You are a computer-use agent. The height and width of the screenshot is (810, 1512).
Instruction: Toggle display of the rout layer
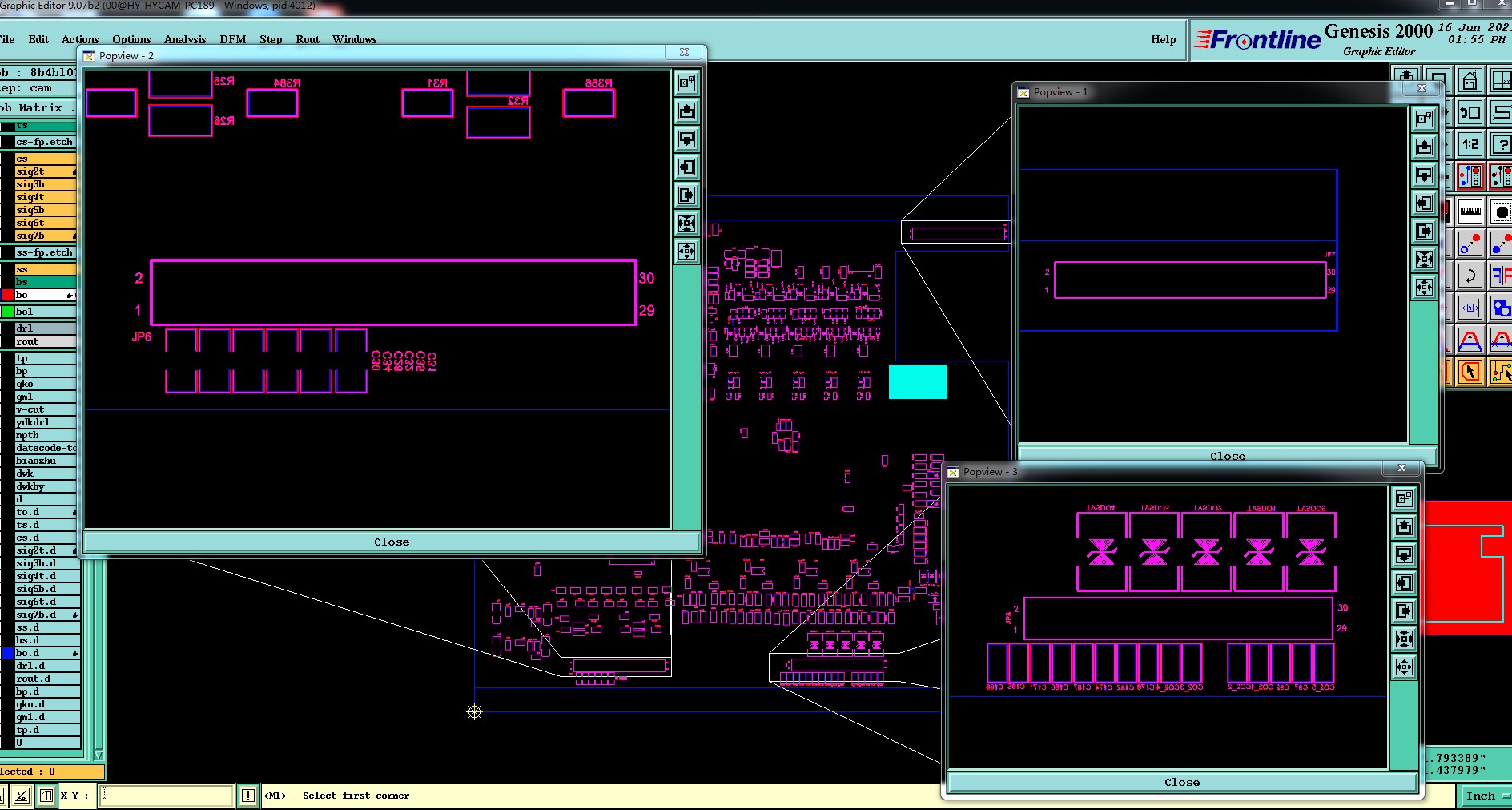[x=46, y=341]
